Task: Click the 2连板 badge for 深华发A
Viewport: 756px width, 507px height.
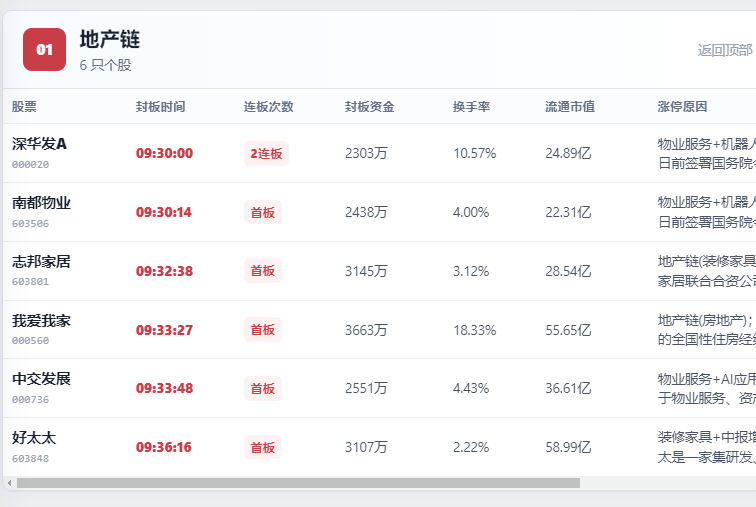Action: pos(266,154)
